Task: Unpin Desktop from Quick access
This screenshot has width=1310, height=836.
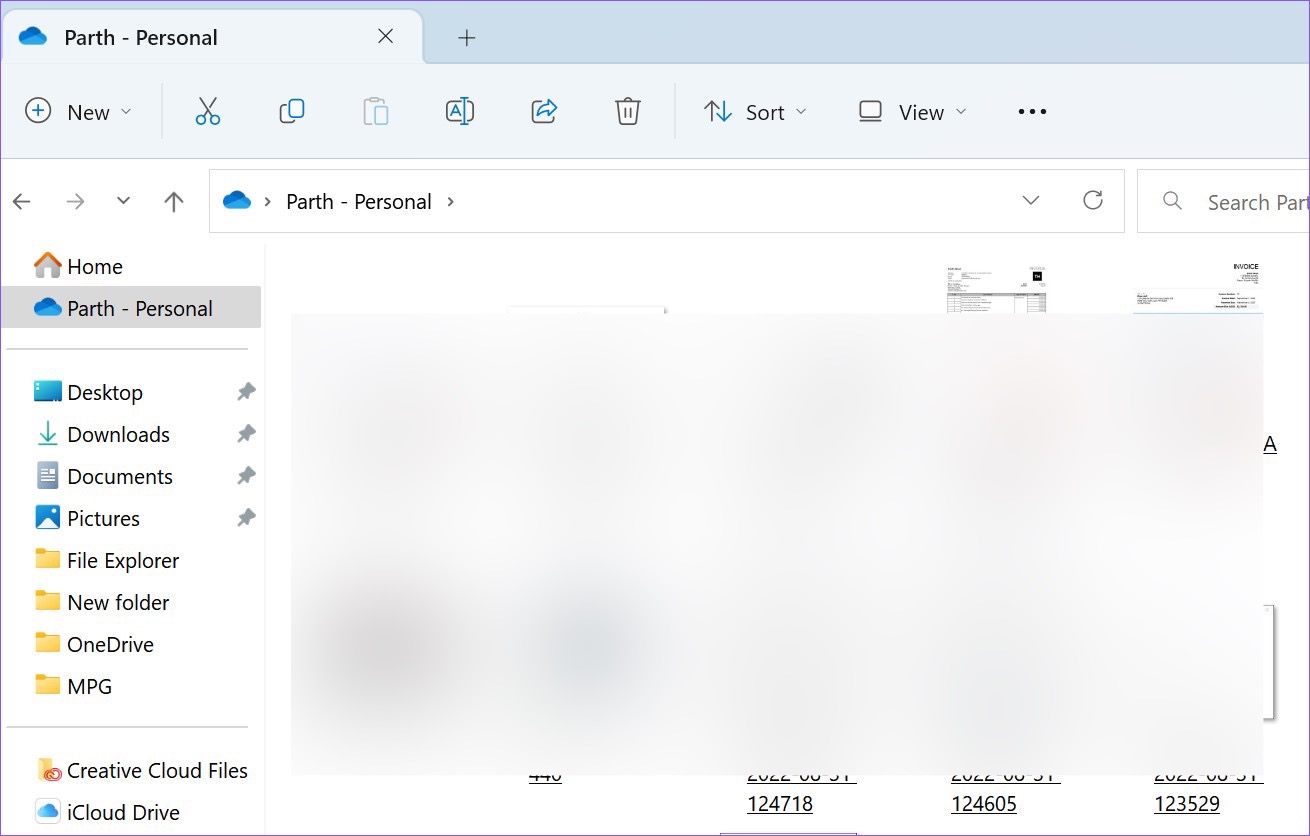Action: pos(246,392)
